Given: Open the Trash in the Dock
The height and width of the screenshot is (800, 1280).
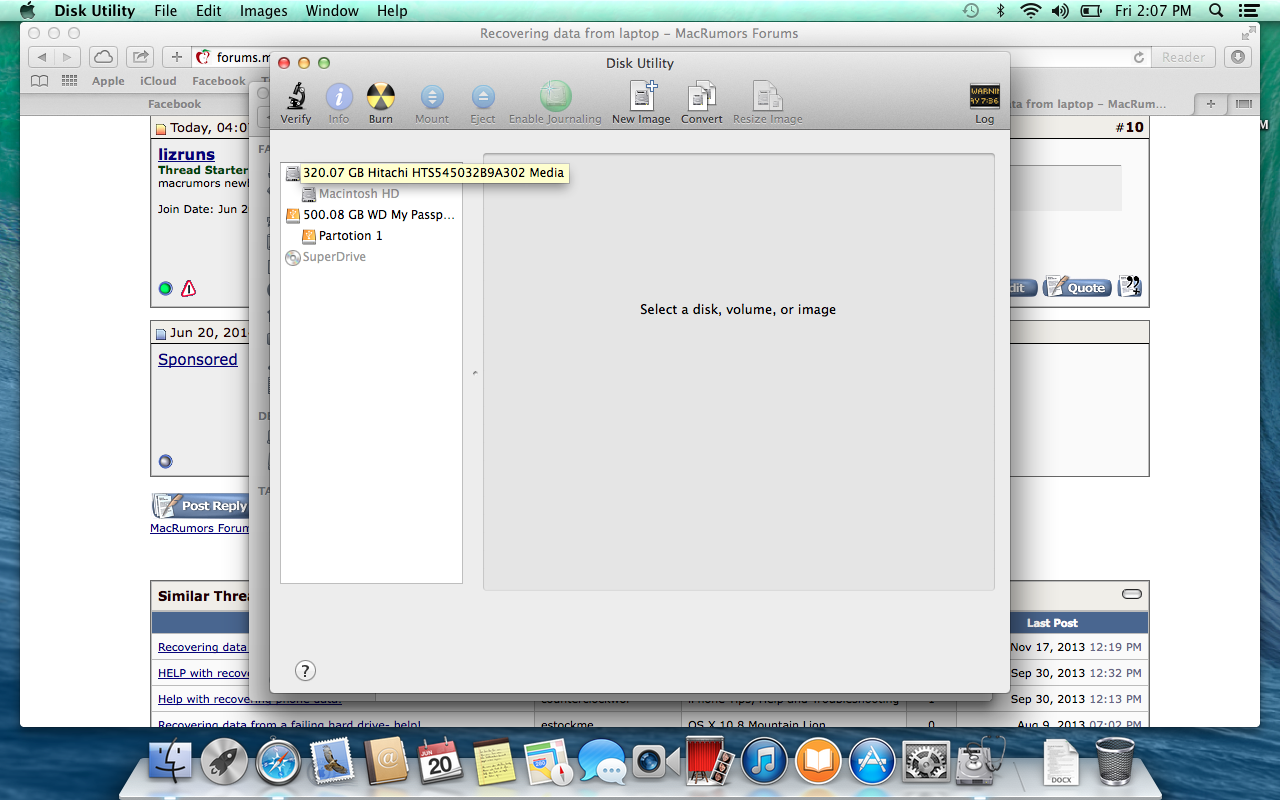Looking at the screenshot, I should pos(1115,762).
